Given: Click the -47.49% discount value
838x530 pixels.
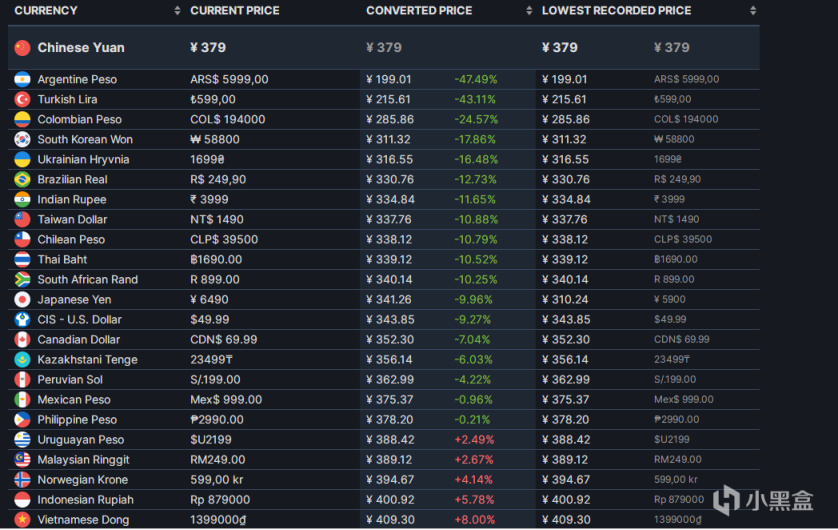Looking at the screenshot, I should 475,80.
